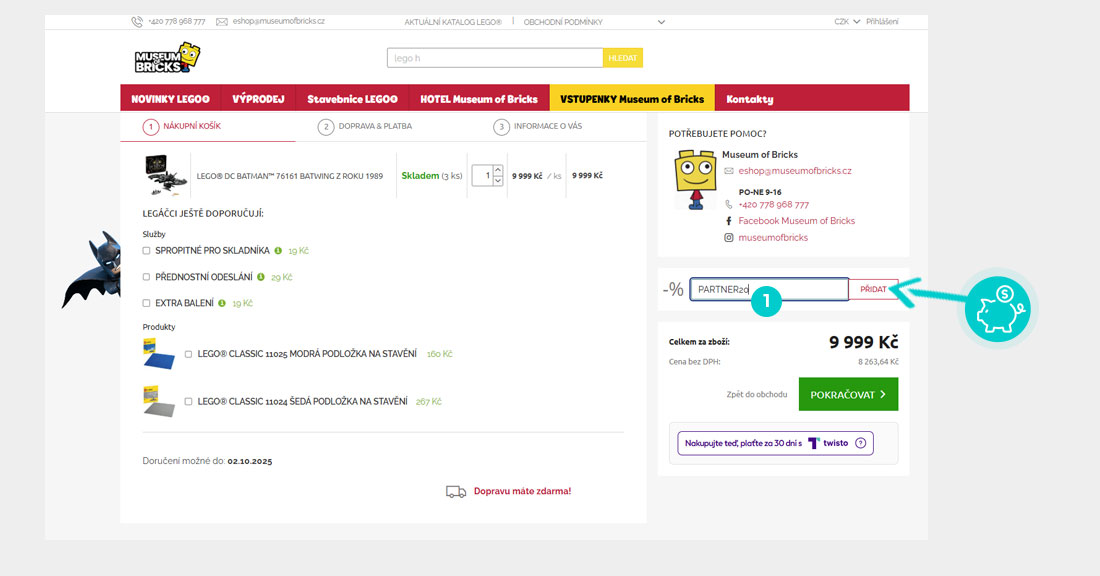
Task: Increase Batwing quantity with up arrow
Action: [x=497, y=171]
